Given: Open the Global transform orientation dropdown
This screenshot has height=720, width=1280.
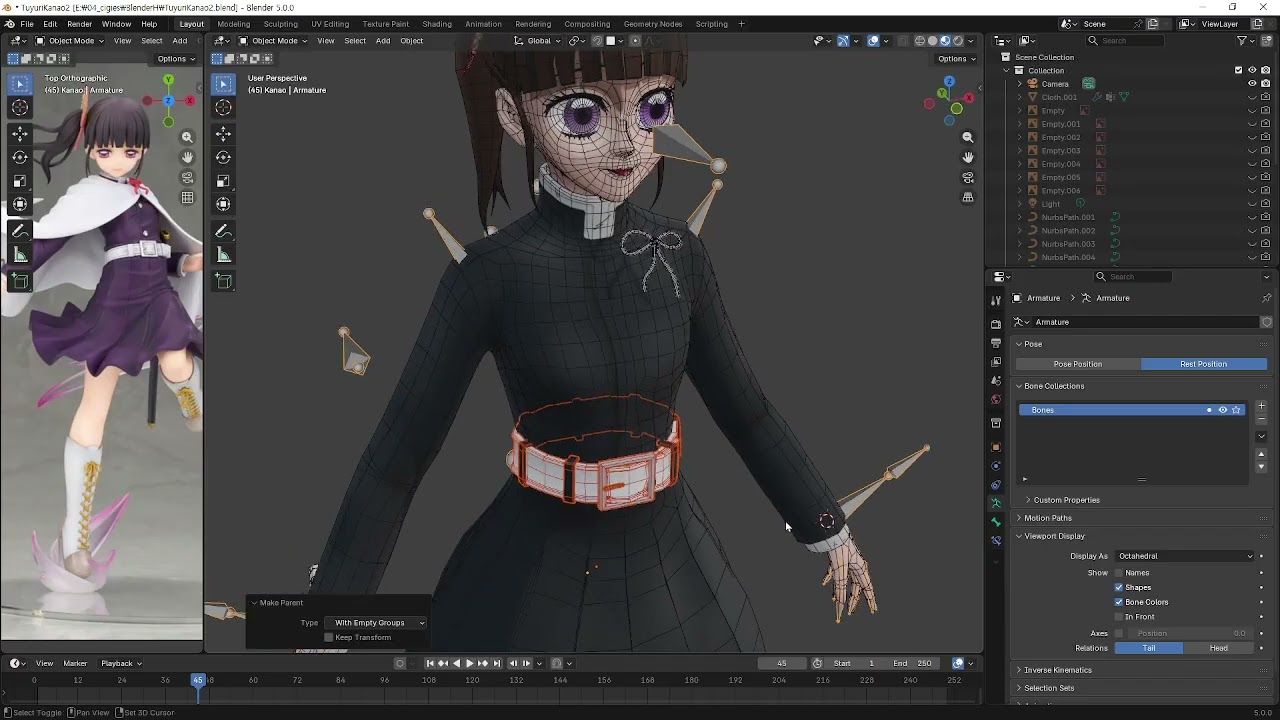Looking at the screenshot, I should [539, 41].
